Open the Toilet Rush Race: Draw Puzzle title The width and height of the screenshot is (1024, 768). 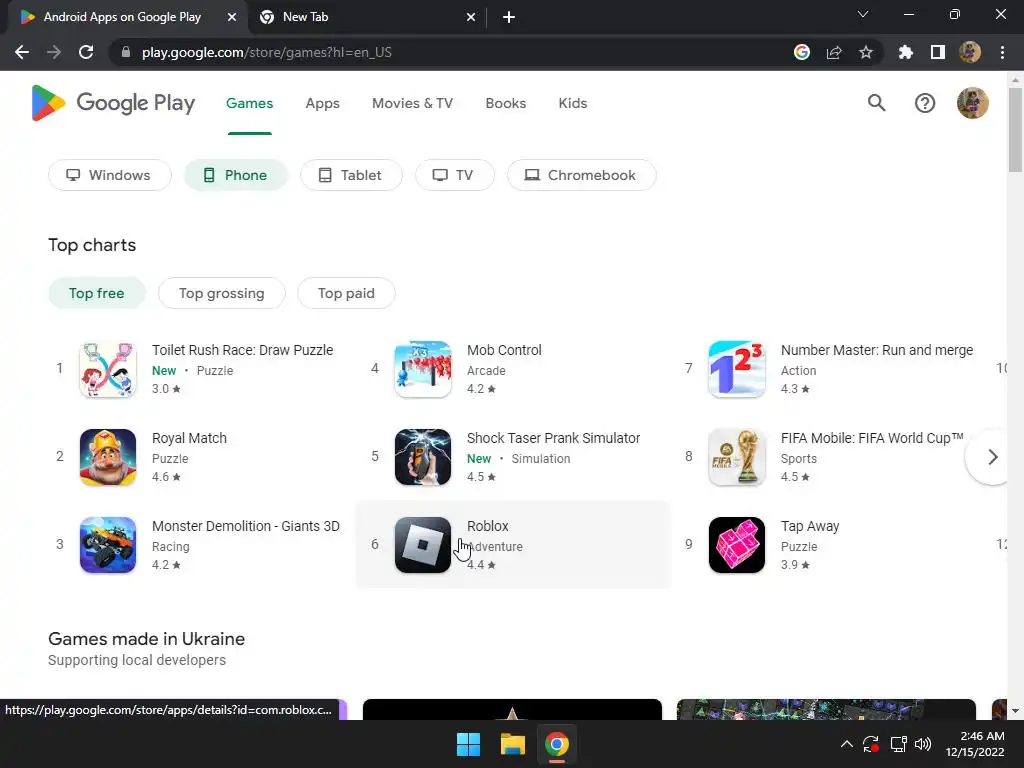point(242,350)
